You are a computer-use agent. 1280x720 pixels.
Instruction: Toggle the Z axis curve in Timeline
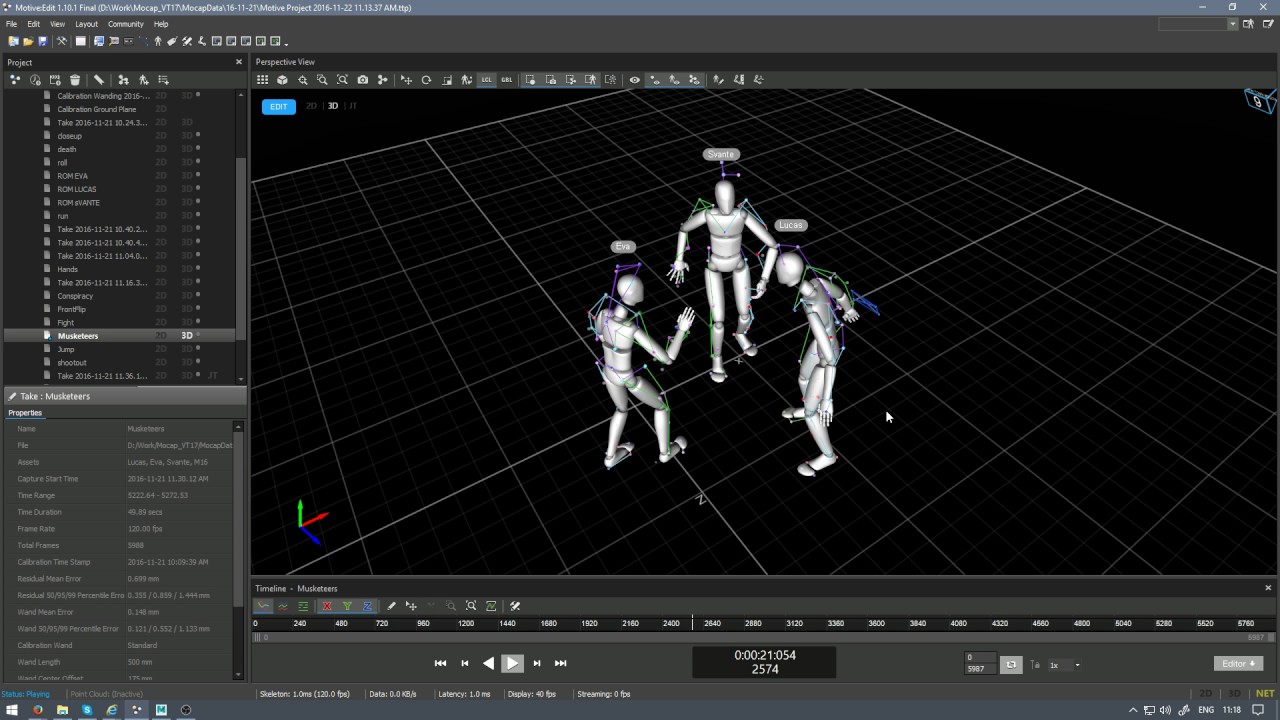[367, 606]
